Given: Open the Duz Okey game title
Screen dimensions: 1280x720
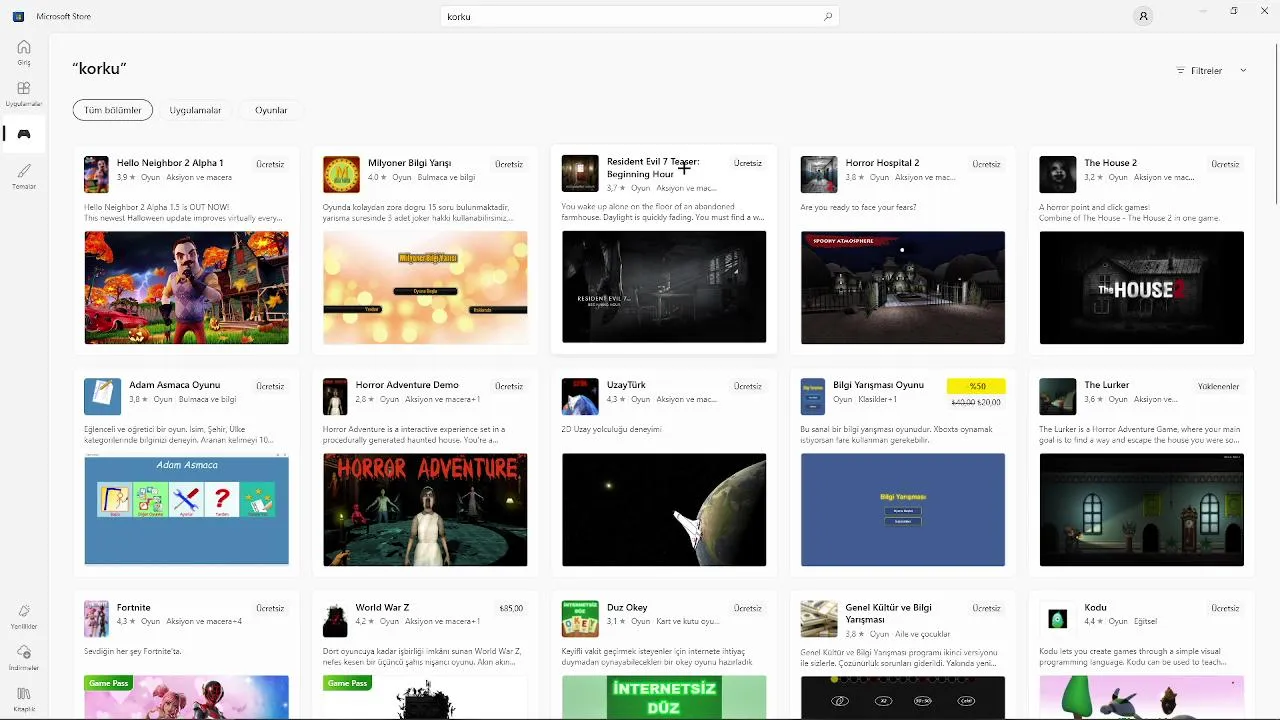Looking at the screenshot, I should click(x=626, y=608).
